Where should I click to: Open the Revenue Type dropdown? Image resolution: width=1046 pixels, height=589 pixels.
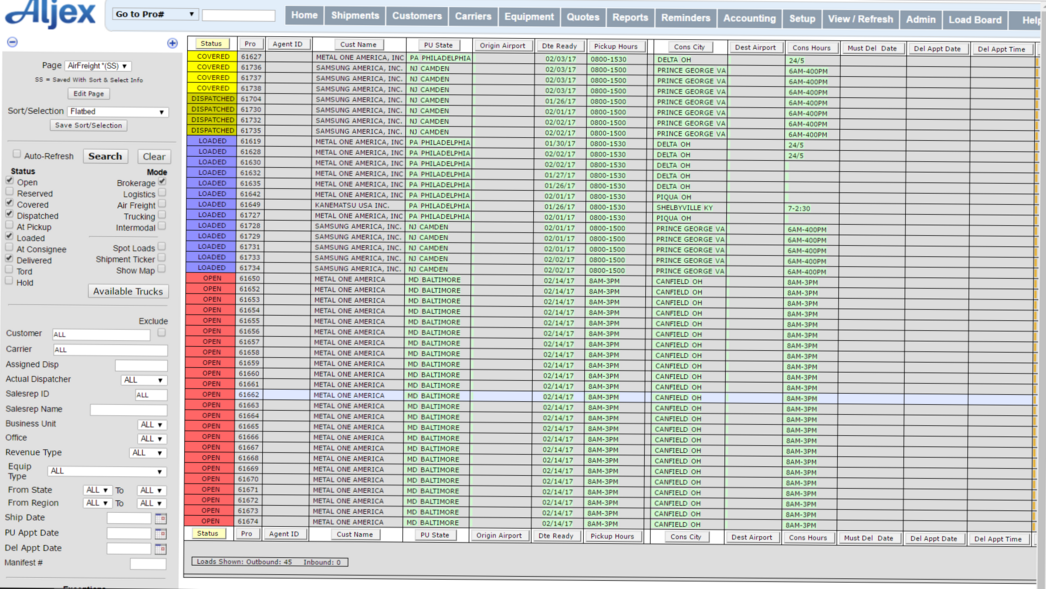(x=147, y=453)
